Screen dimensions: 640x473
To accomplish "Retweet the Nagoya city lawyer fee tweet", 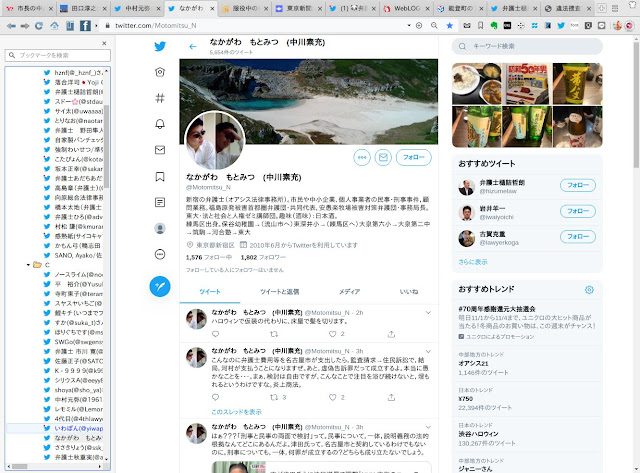I will point(274,397).
